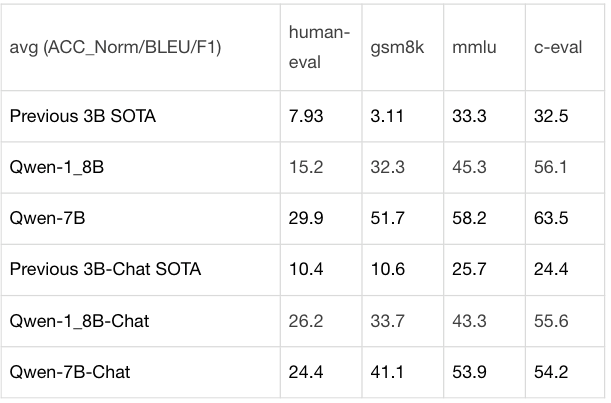This screenshot has height=403, width=611.
Task: Select the Previous 3B SOTA row label
Action: tap(83, 116)
